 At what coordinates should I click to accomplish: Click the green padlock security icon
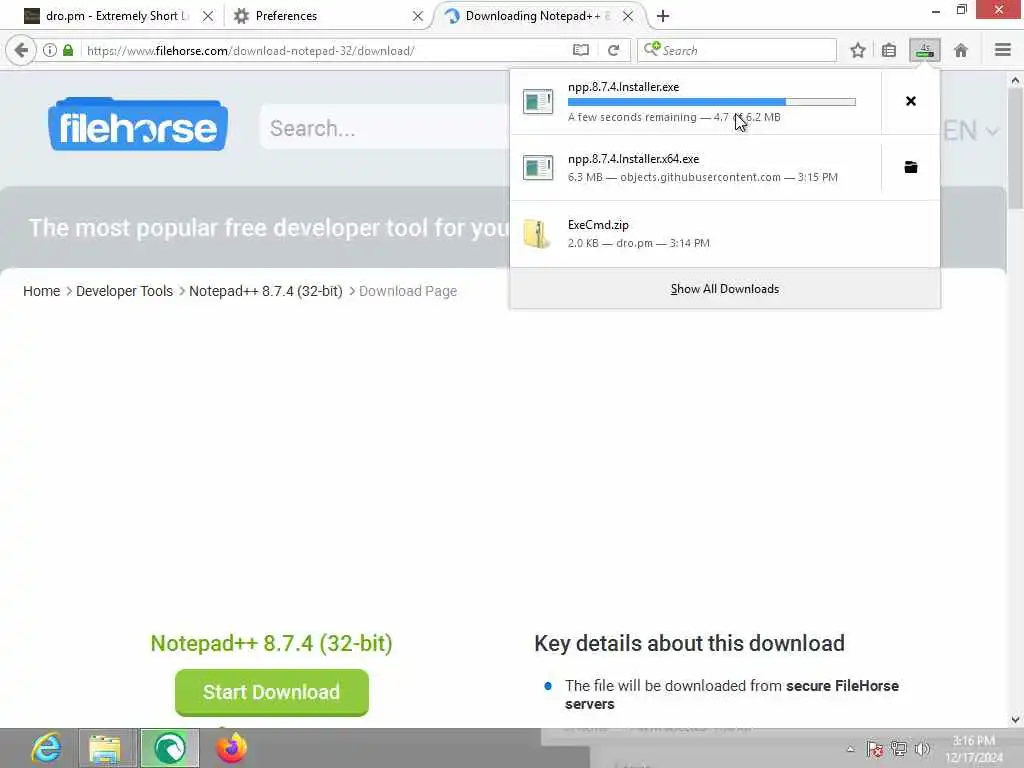click(68, 50)
